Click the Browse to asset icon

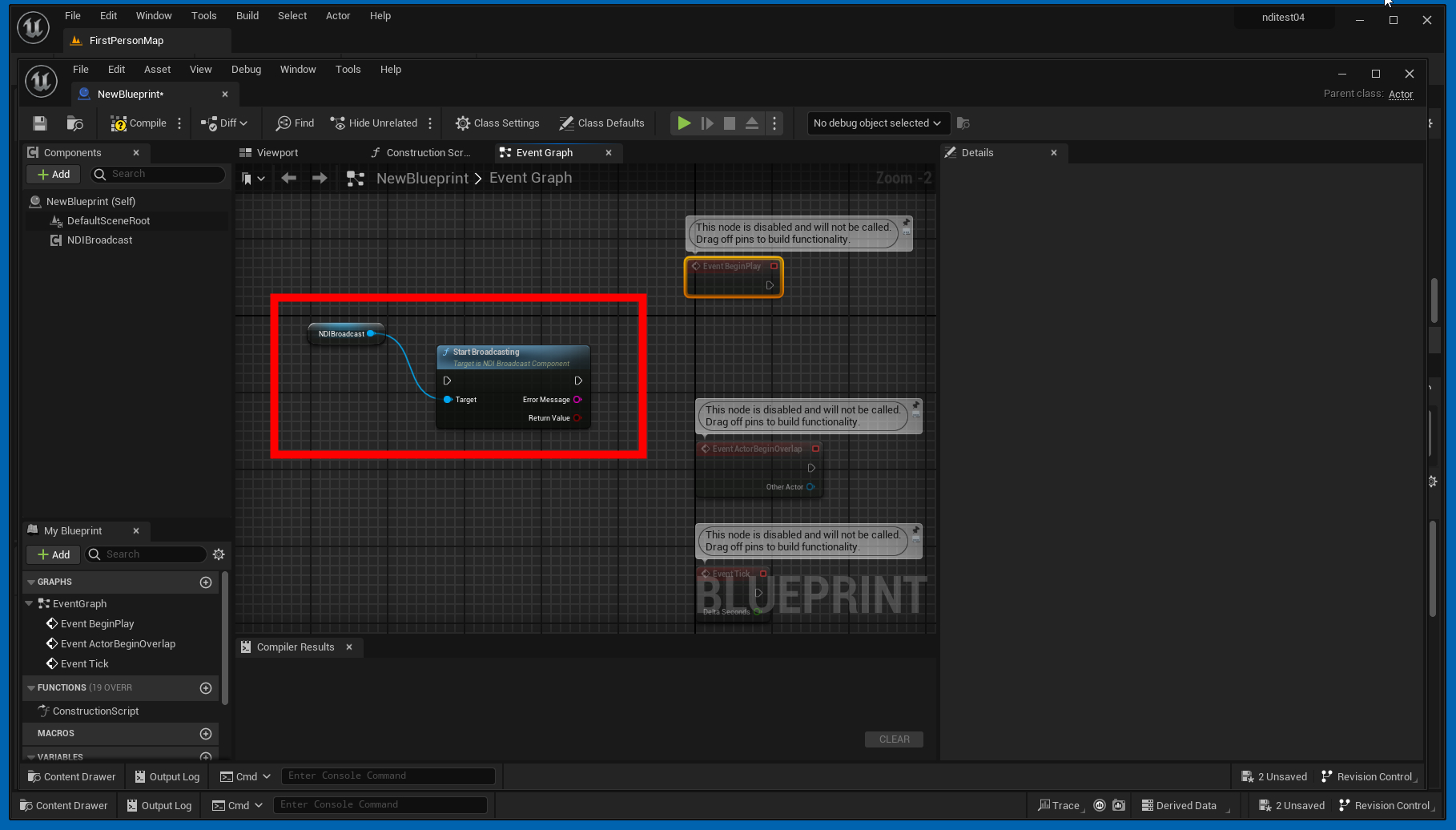click(74, 123)
